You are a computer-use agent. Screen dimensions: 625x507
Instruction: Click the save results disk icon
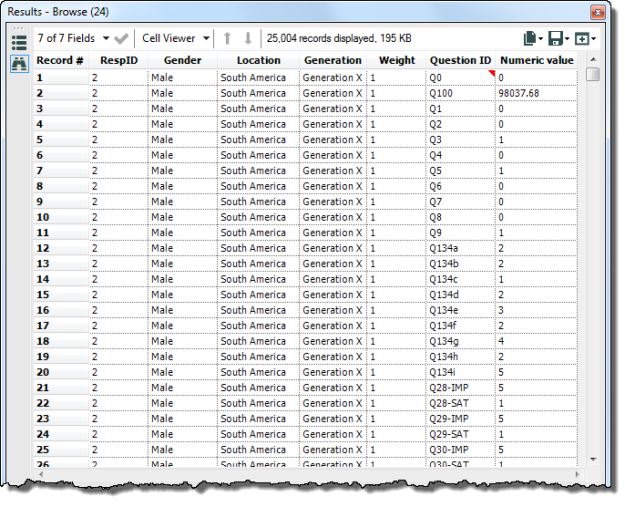point(555,39)
